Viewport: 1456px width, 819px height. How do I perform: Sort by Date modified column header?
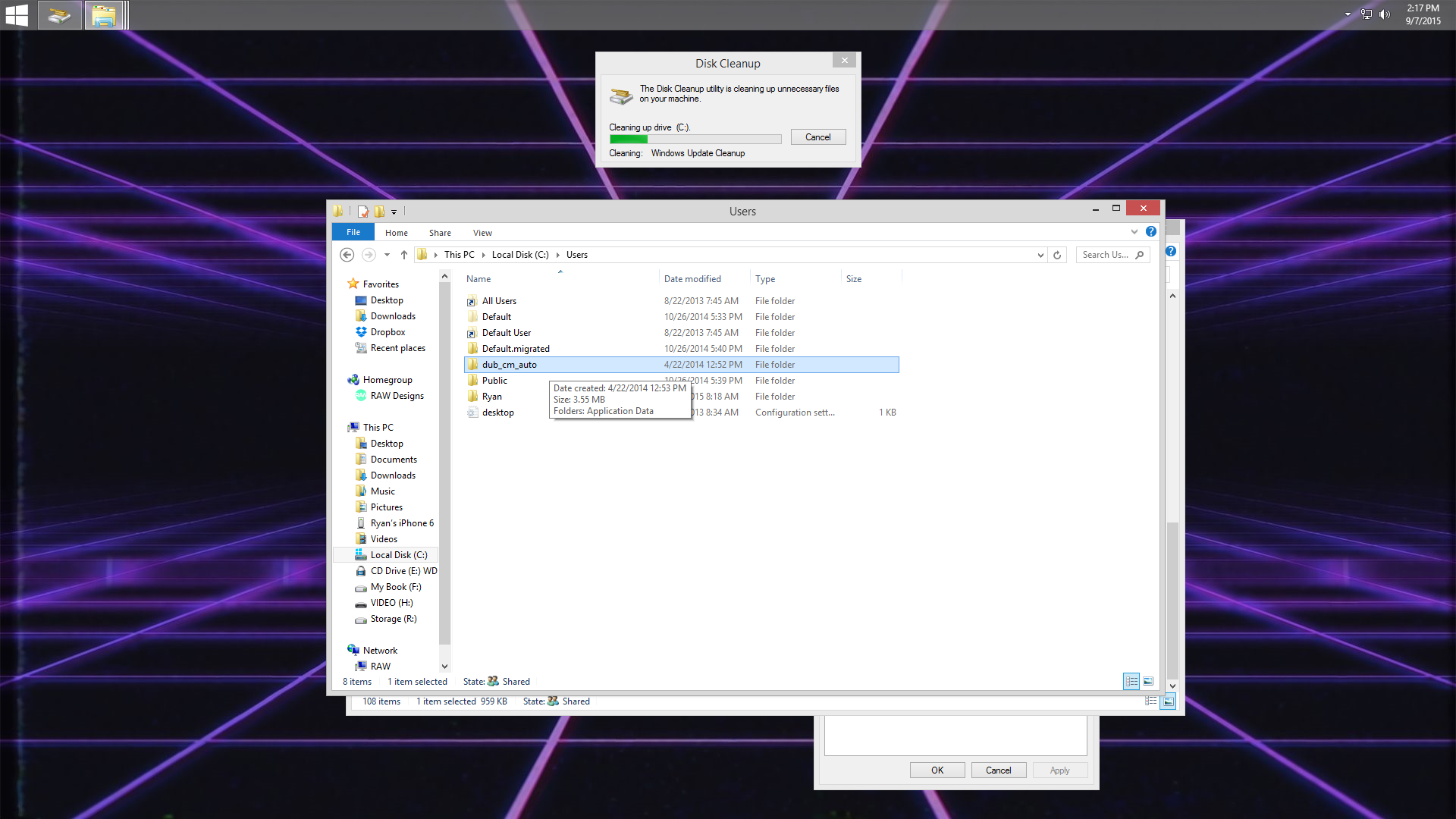coord(692,279)
